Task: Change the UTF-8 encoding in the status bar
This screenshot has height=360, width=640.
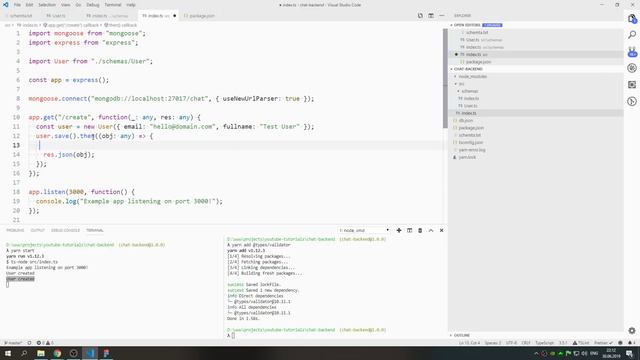Action: (511, 343)
